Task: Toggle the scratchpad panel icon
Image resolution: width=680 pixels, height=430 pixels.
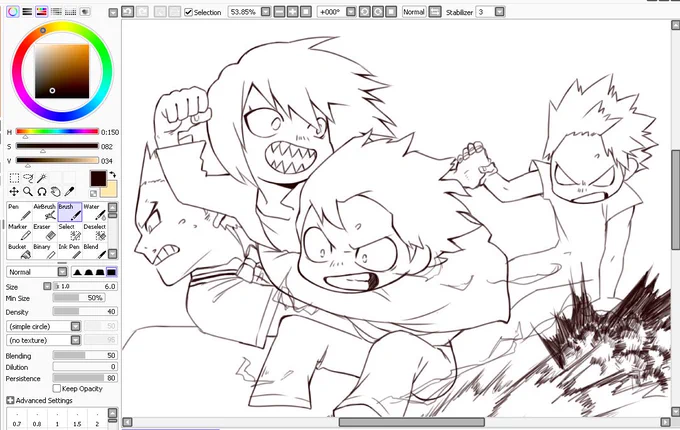Action: [x=85, y=12]
